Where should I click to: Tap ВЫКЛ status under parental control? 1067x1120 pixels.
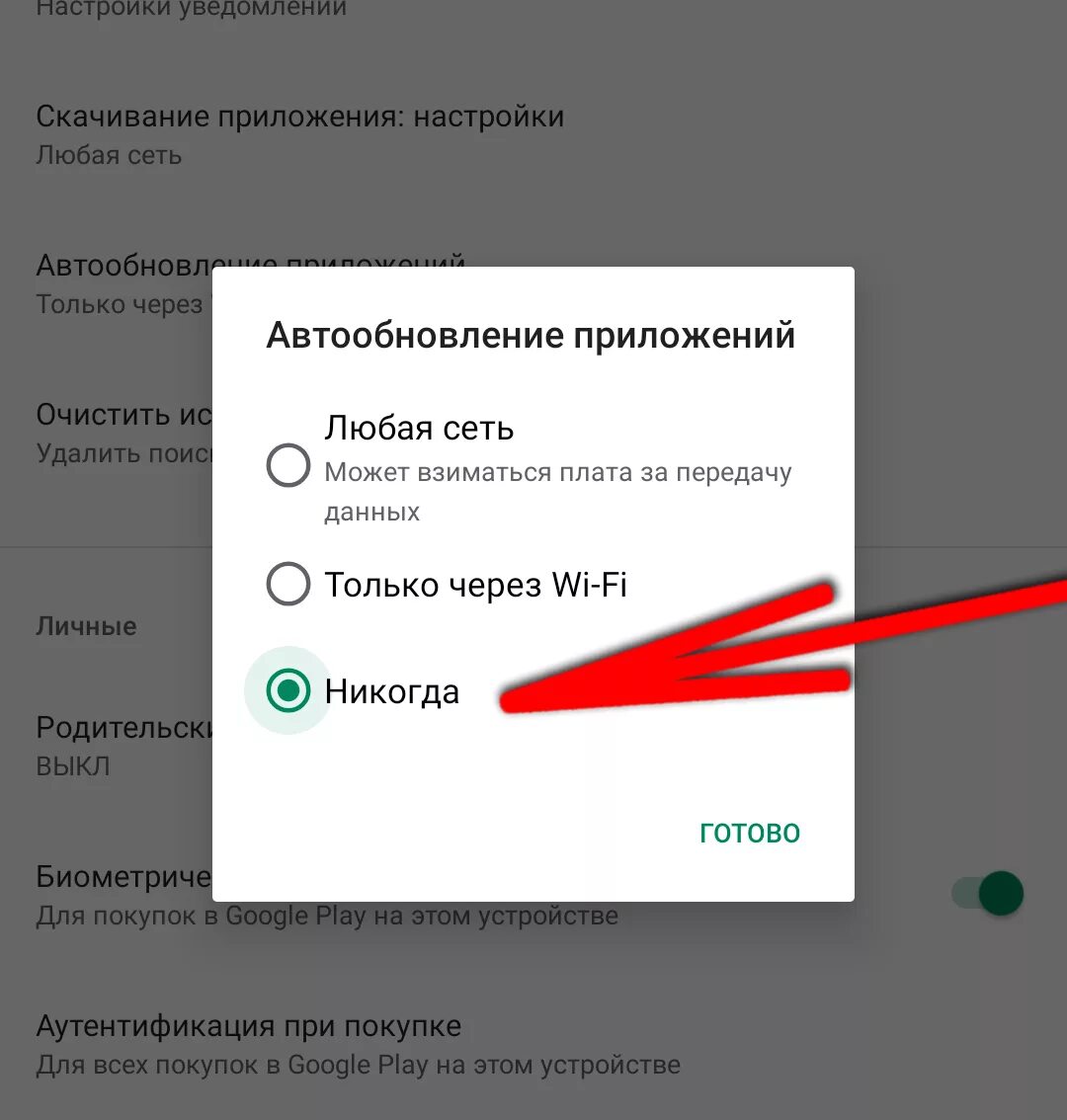pyautogui.click(x=73, y=766)
